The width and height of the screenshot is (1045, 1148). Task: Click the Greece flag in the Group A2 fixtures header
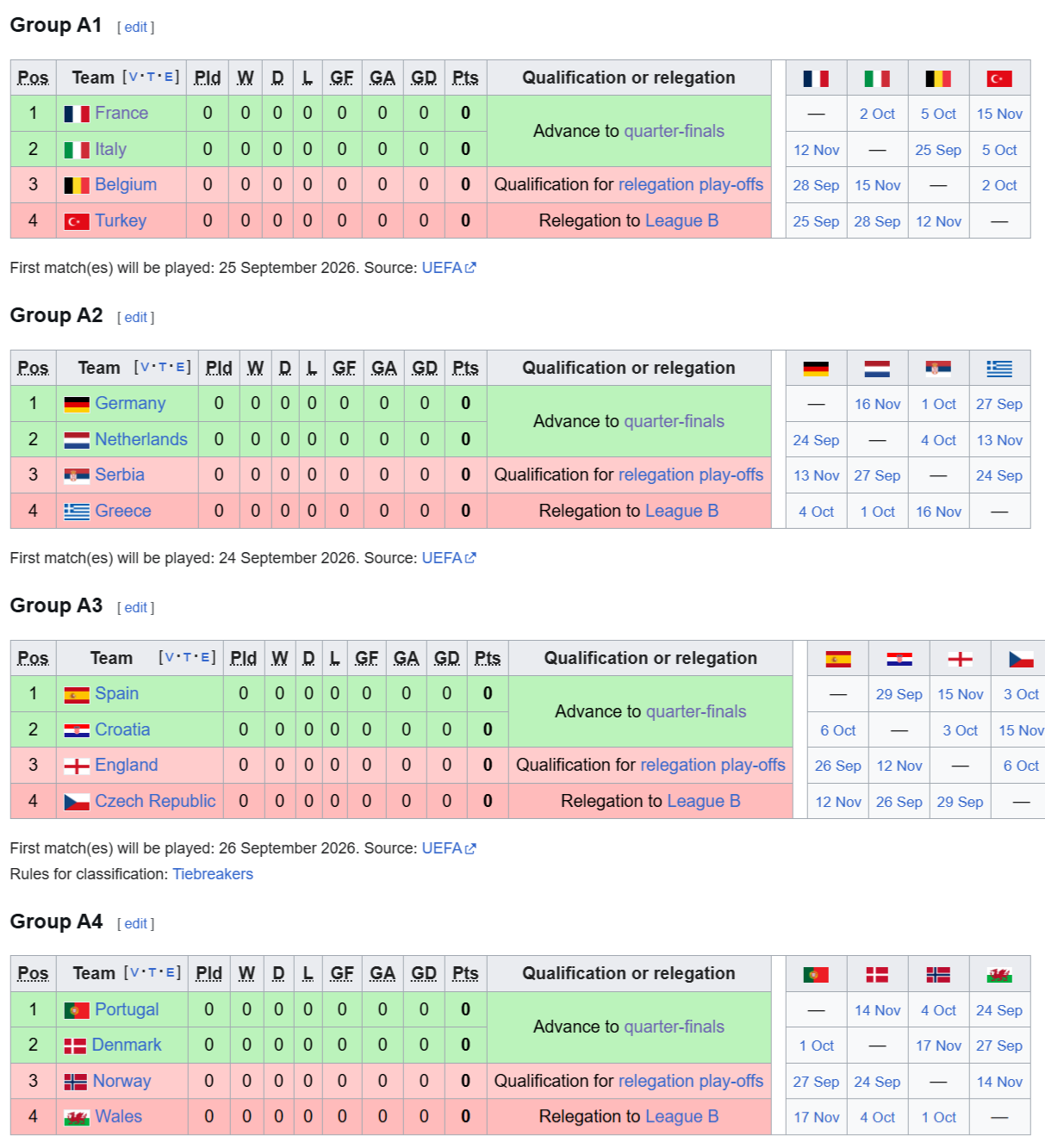coord(999,369)
